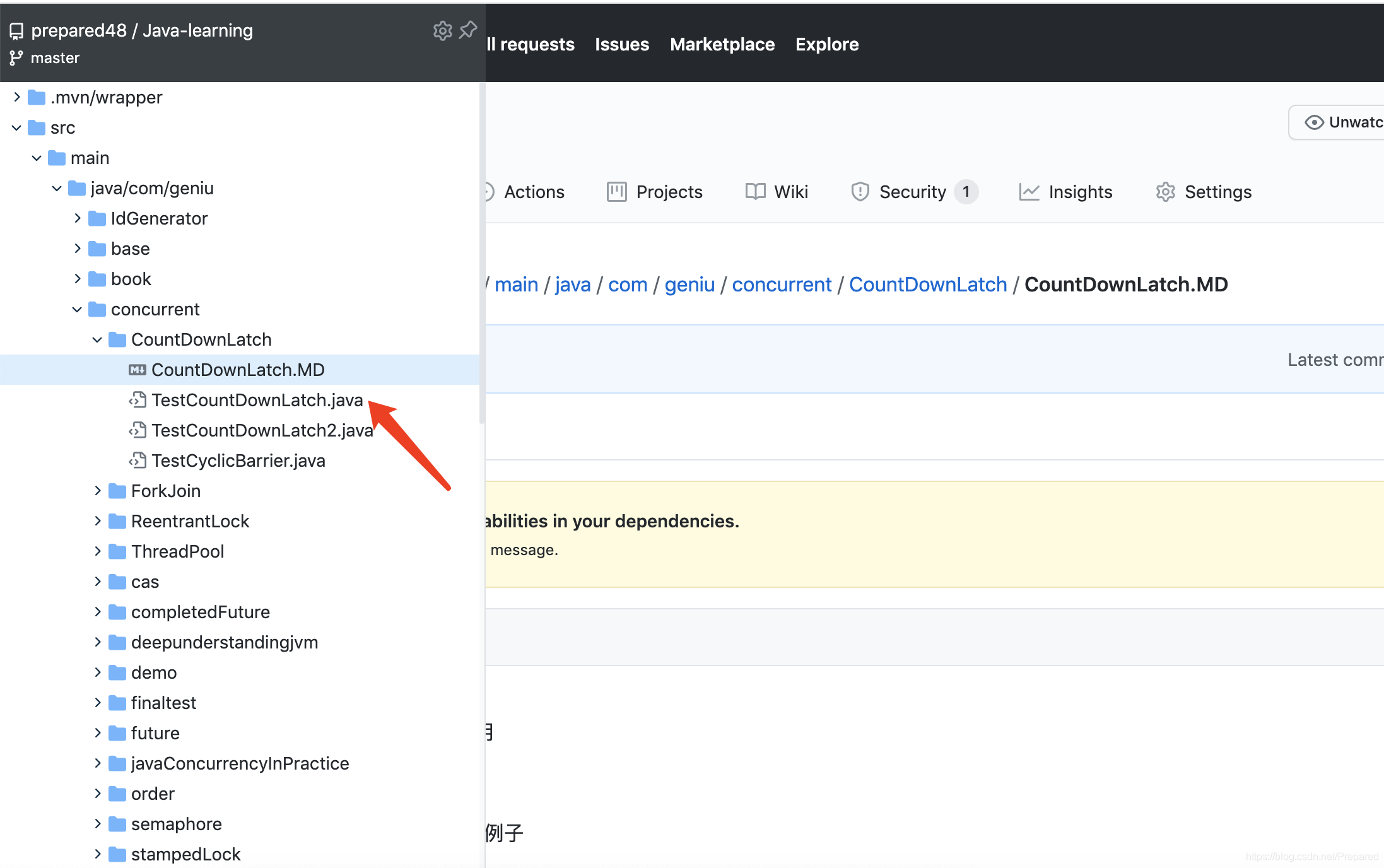Switch to the Projects tab
The image size is (1384, 868).
pos(655,192)
